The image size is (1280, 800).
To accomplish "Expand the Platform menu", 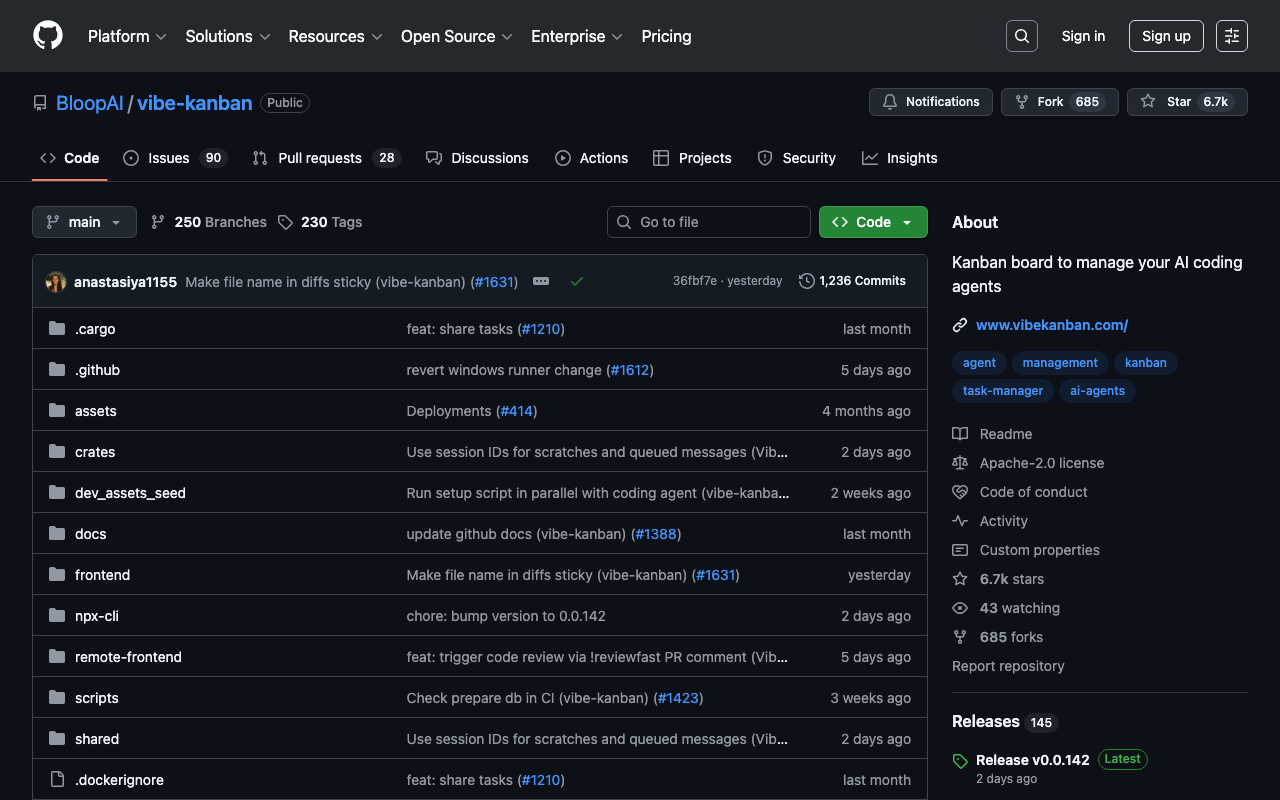I will (x=126, y=36).
